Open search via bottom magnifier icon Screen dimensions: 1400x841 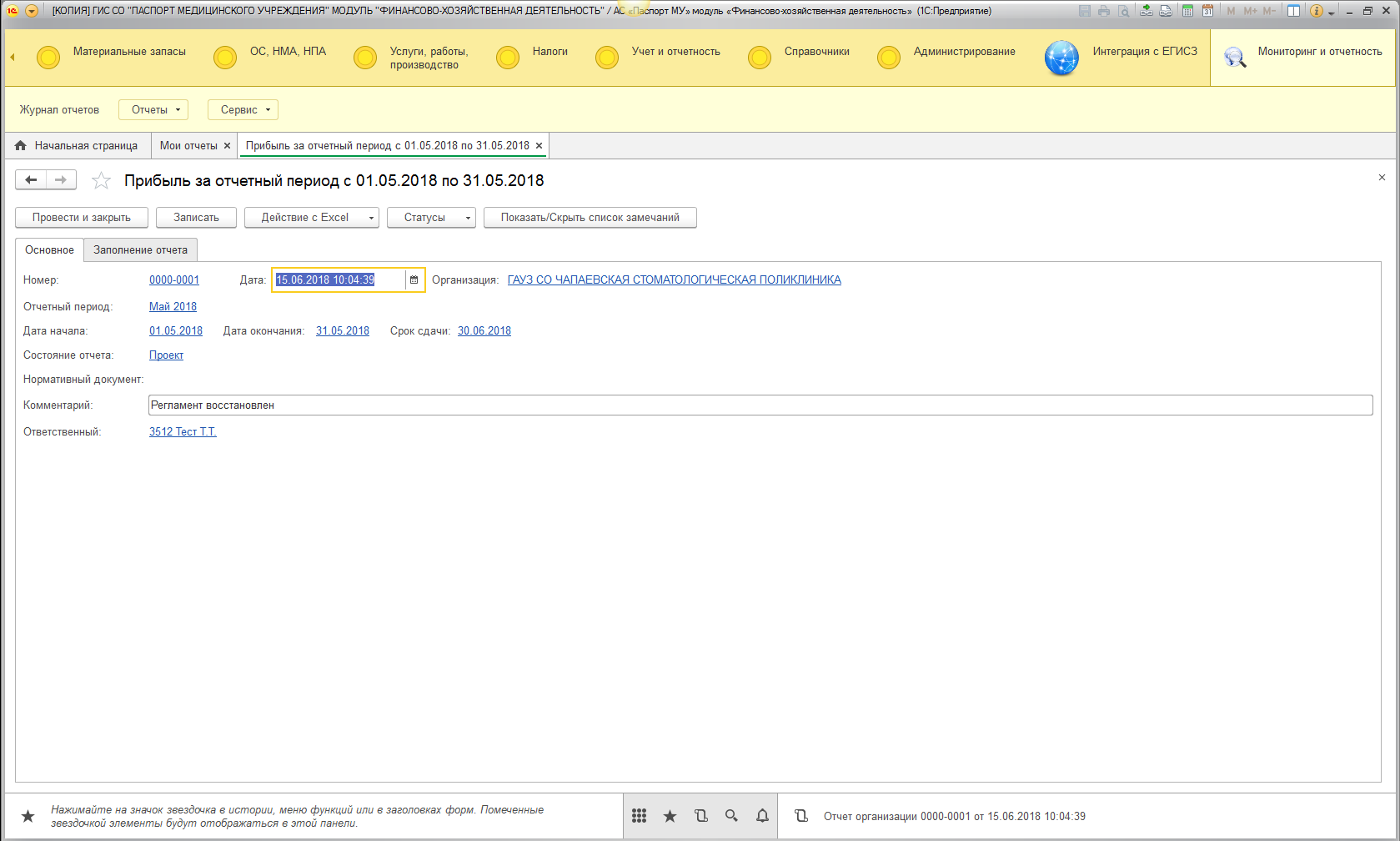pyautogui.click(x=731, y=816)
